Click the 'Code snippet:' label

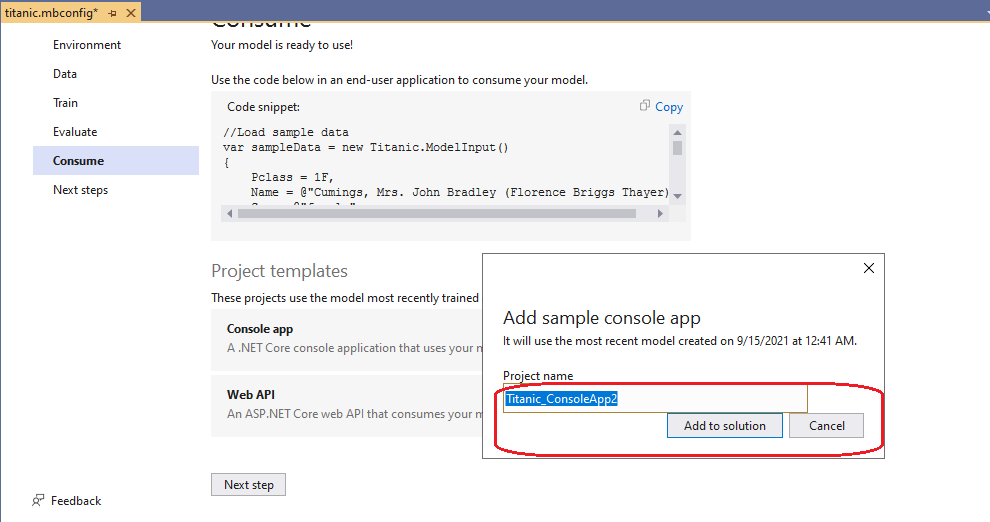pos(263,107)
